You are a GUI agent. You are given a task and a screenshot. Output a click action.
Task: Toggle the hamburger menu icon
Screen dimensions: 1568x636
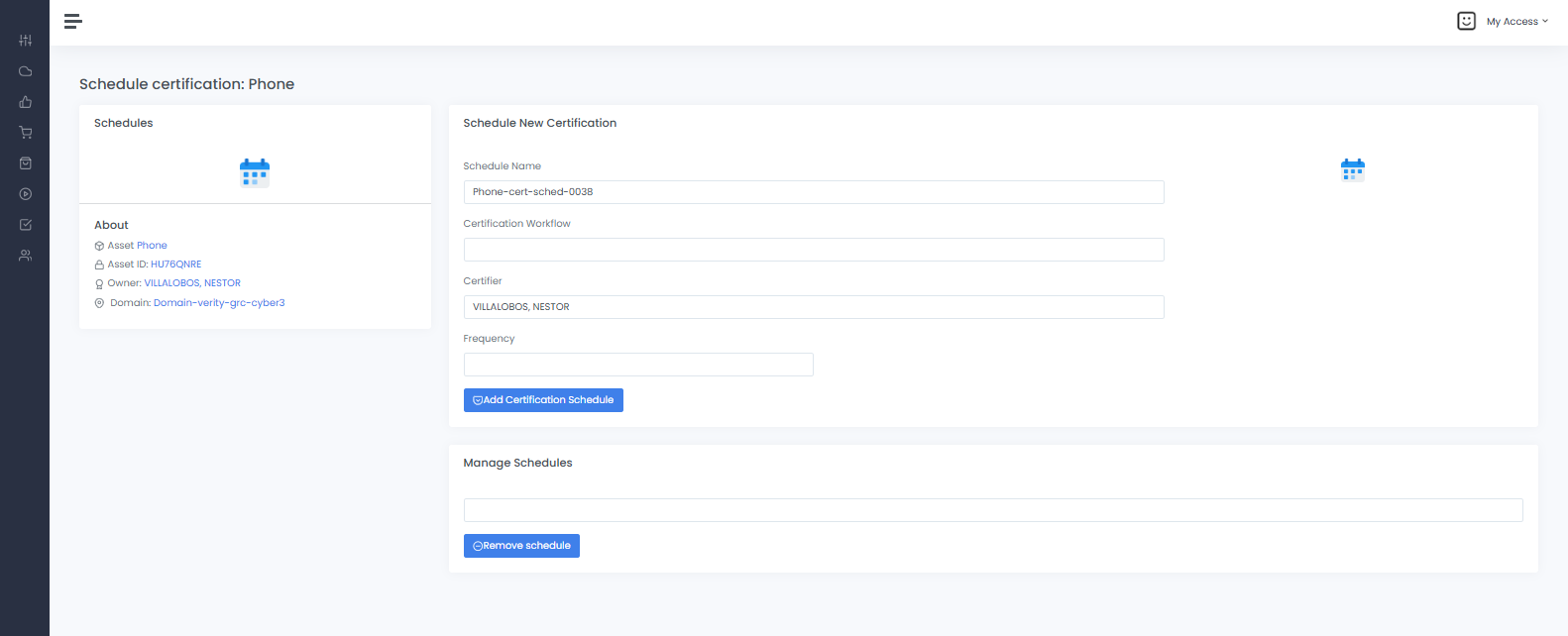tap(73, 21)
